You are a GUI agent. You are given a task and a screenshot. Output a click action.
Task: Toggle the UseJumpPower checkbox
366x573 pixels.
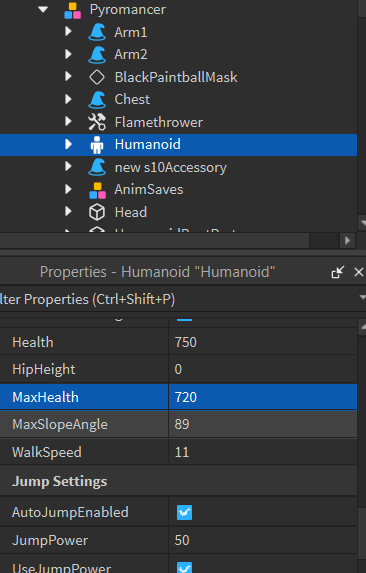click(184, 568)
